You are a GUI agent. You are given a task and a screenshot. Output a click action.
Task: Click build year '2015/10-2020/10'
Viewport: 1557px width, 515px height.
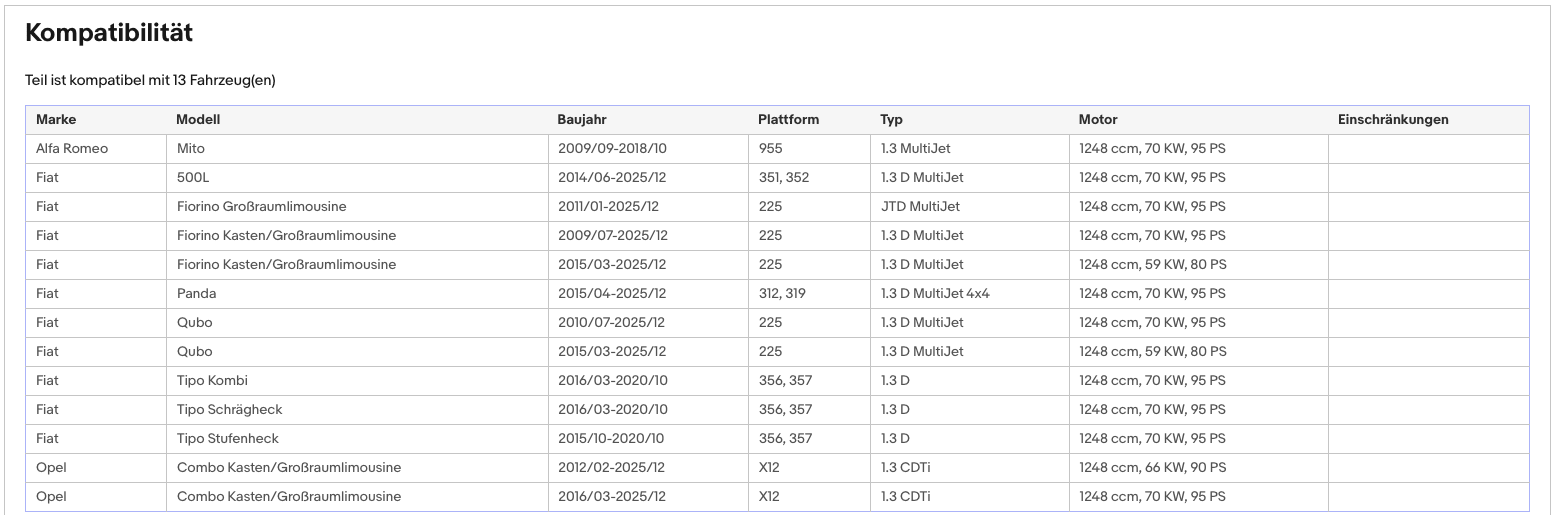click(x=610, y=438)
